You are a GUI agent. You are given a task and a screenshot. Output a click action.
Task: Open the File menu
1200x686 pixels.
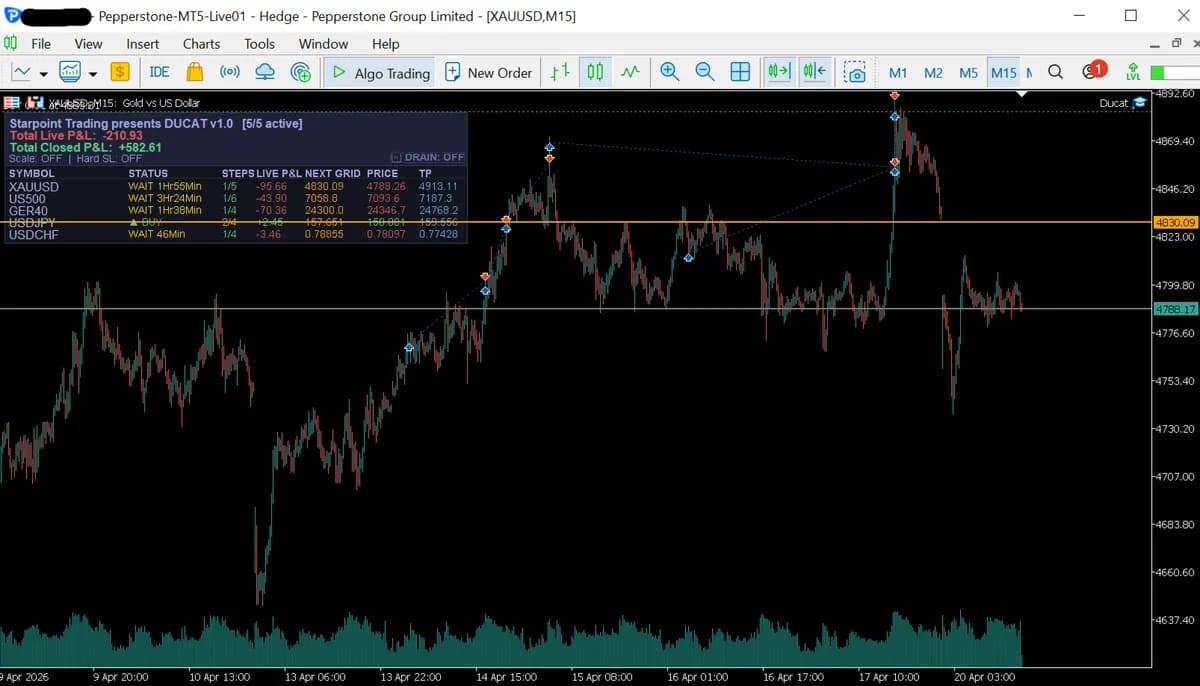tap(41, 43)
